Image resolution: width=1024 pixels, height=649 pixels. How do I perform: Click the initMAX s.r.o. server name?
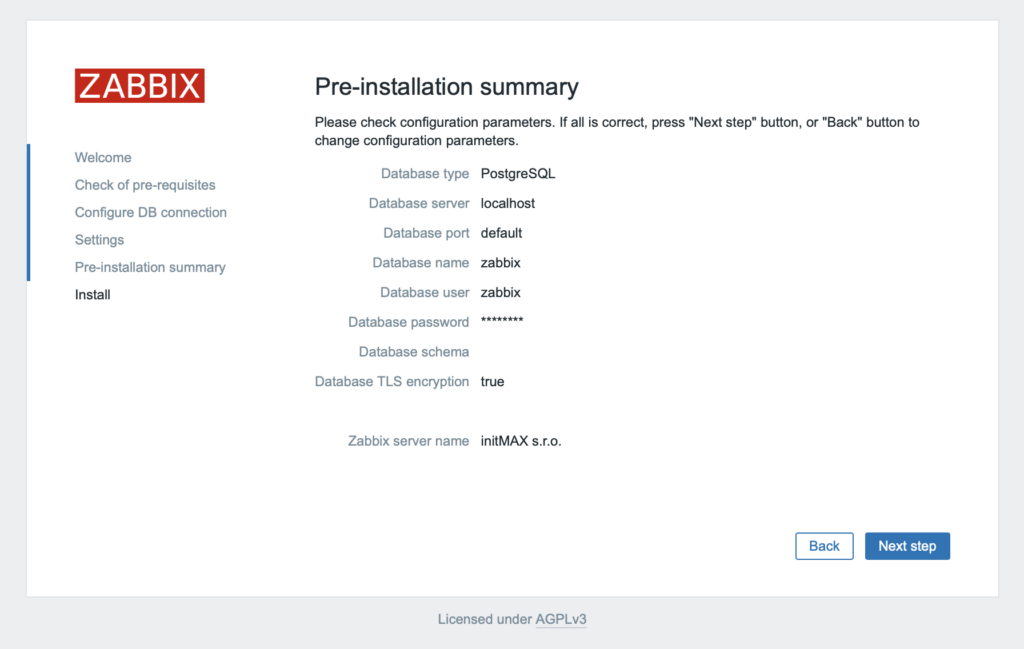pyautogui.click(x=521, y=440)
